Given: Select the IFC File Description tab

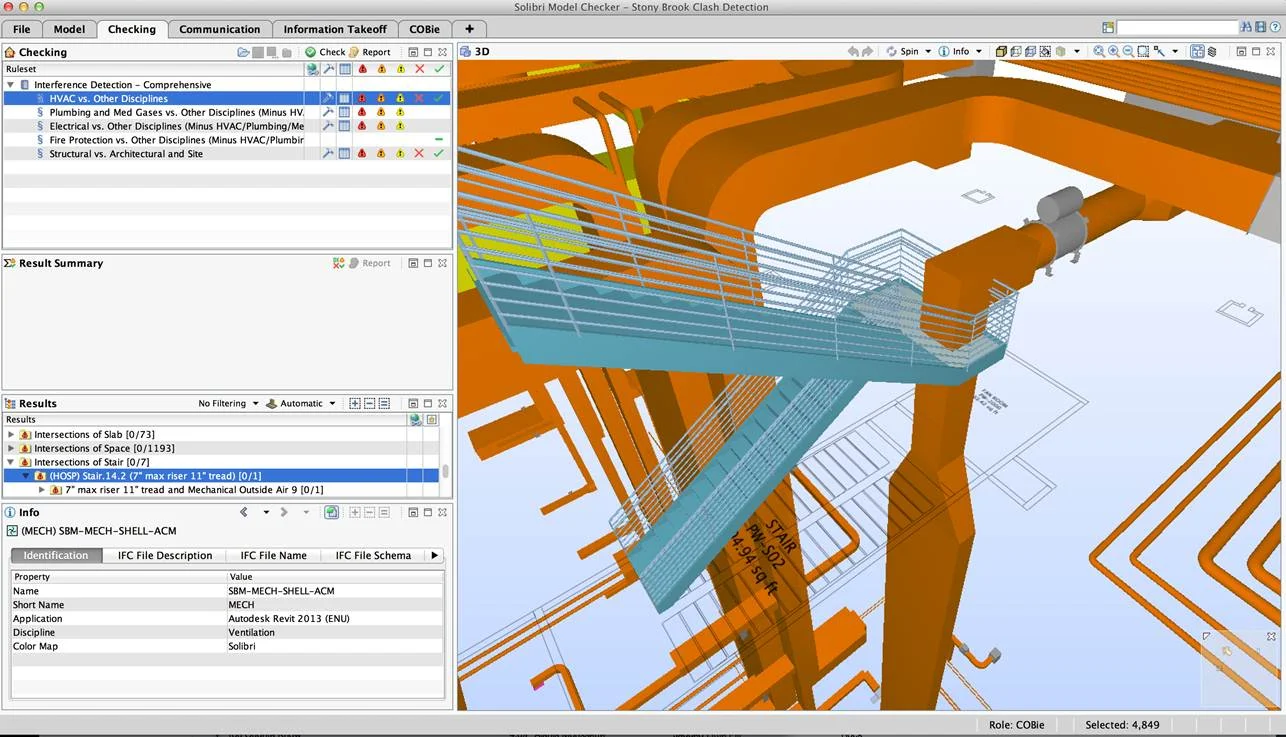Looking at the screenshot, I should pos(165,555).
